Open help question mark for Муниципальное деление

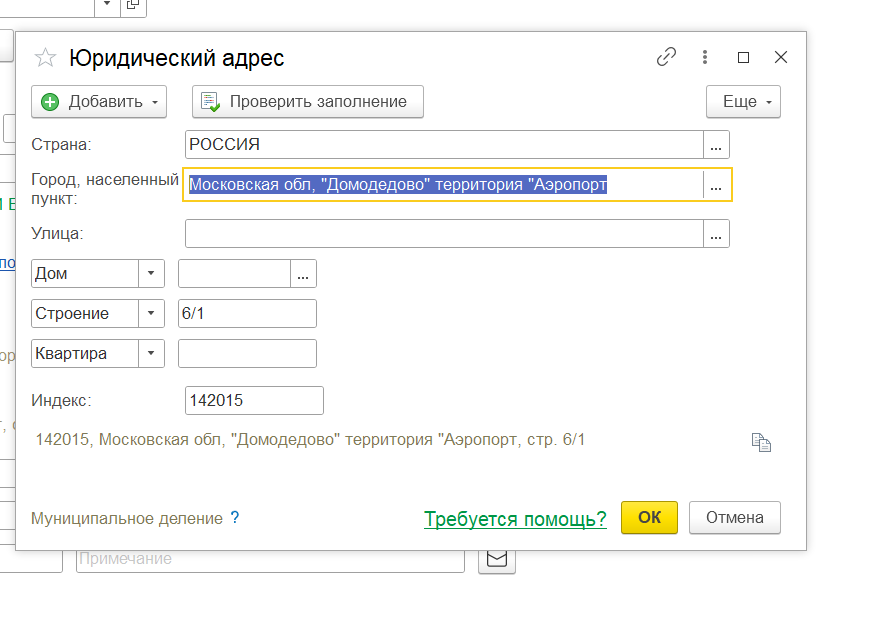click(x=235, y=517)
